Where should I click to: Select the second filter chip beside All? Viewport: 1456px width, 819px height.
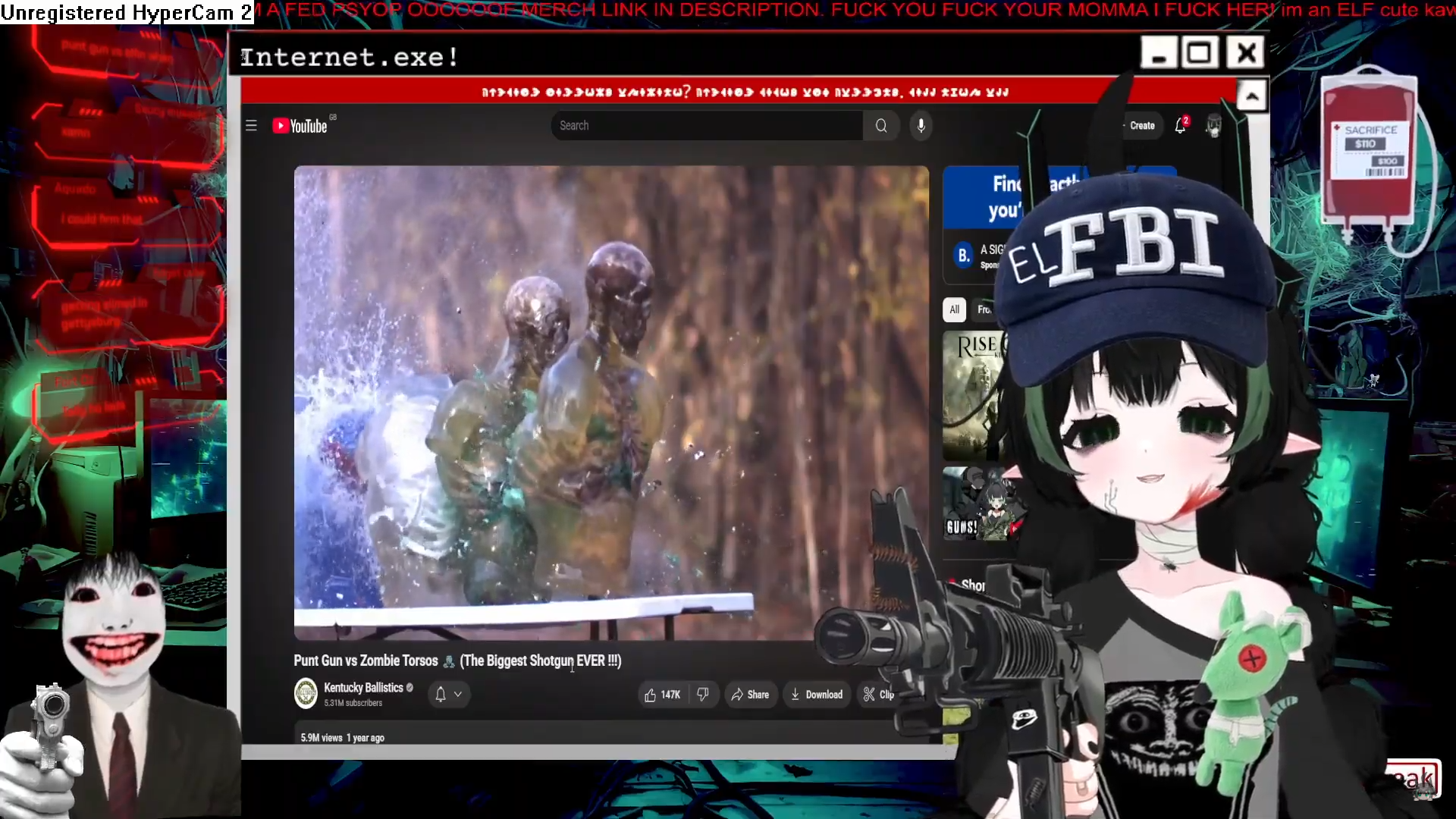tap(984, 309)
